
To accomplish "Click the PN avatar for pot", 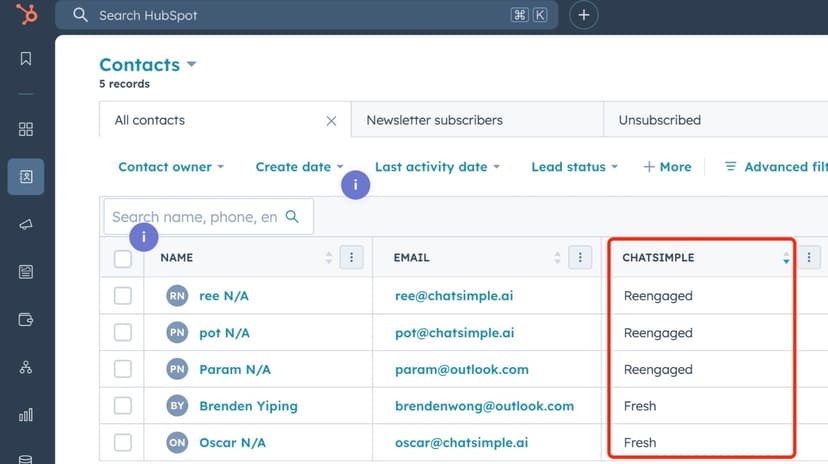I will point(177,333).
